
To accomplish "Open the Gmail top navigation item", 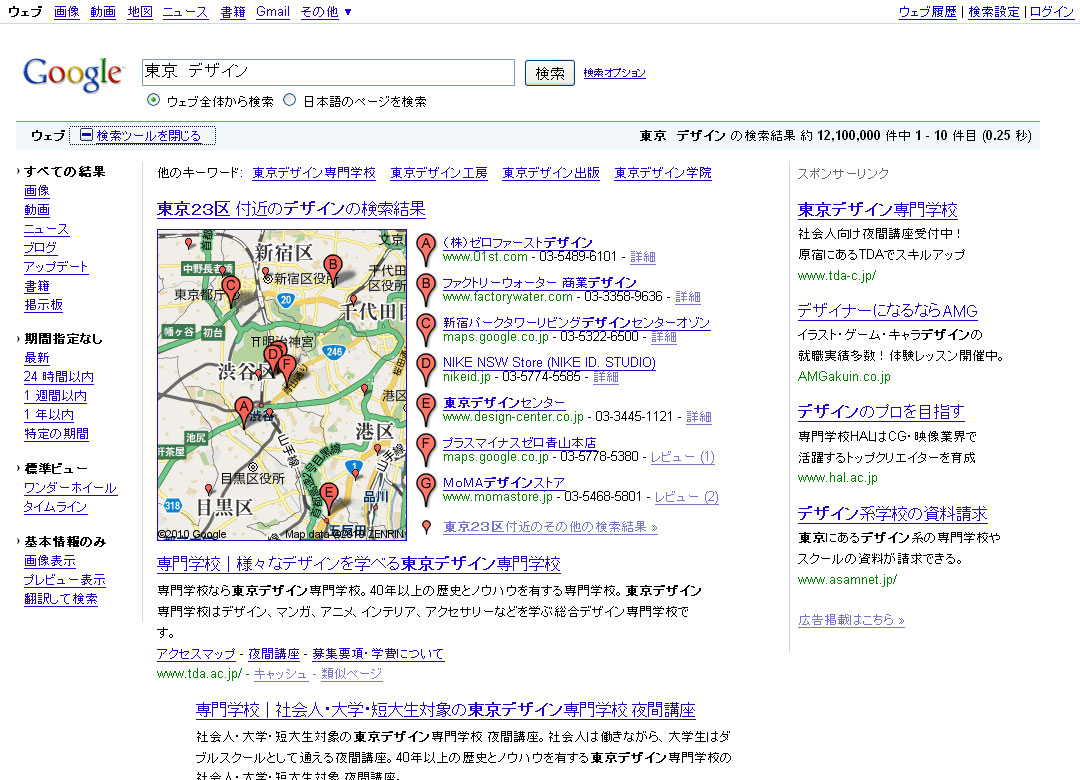I will click(x=273, y=12).
